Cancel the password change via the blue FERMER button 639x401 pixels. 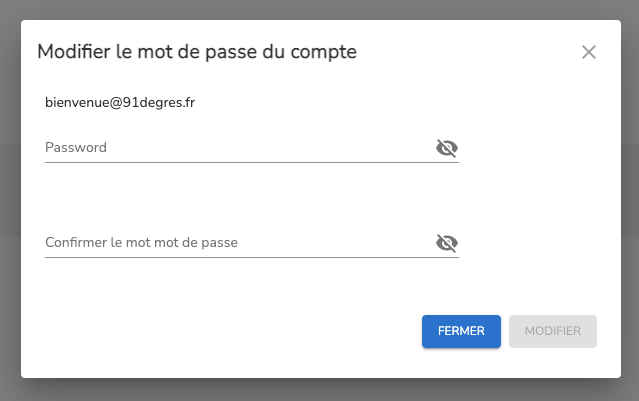[x=461, y=331]
